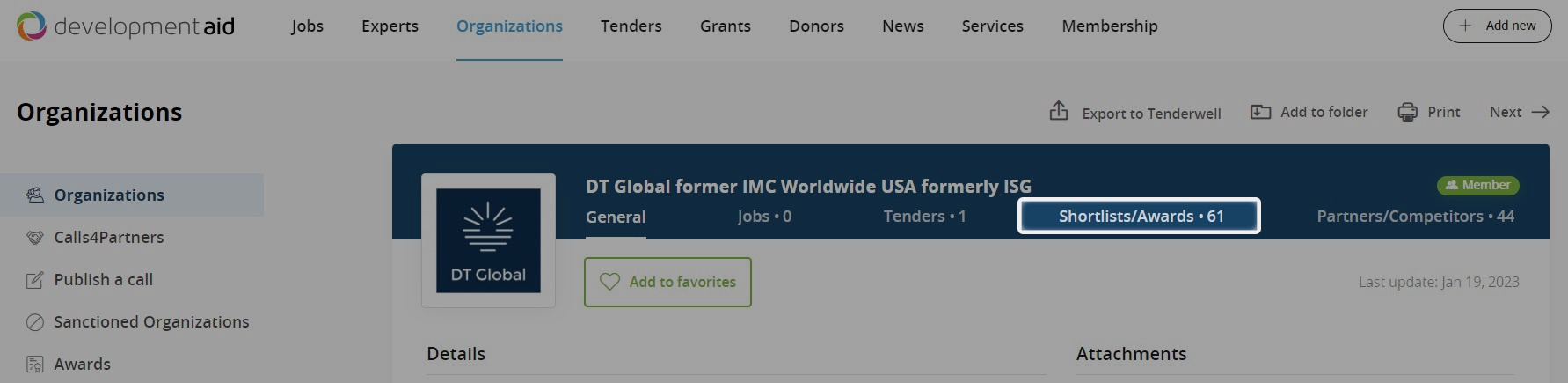
Task: Open the Partners/Competitors • 44 tab
Action: click(x=1415, y=216)
